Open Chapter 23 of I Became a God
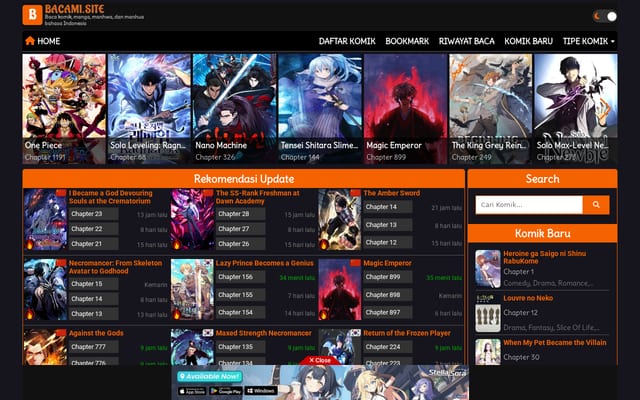The image size is (640, 400). [93, 214]
